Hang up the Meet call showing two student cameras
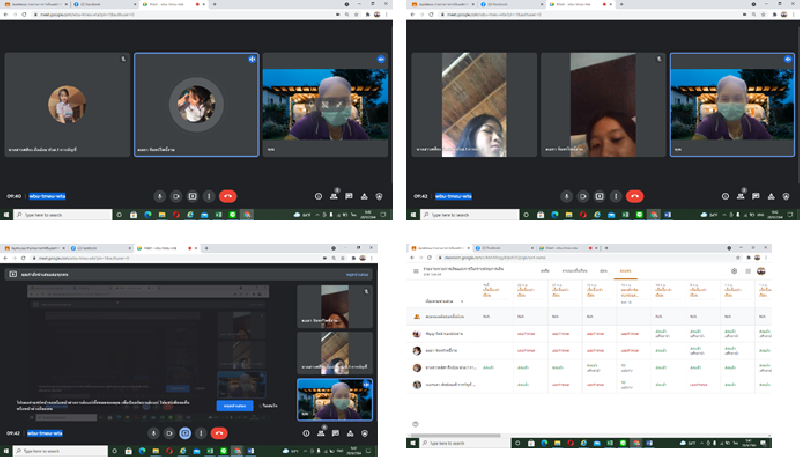800x457 pixels. click(634, 196)
